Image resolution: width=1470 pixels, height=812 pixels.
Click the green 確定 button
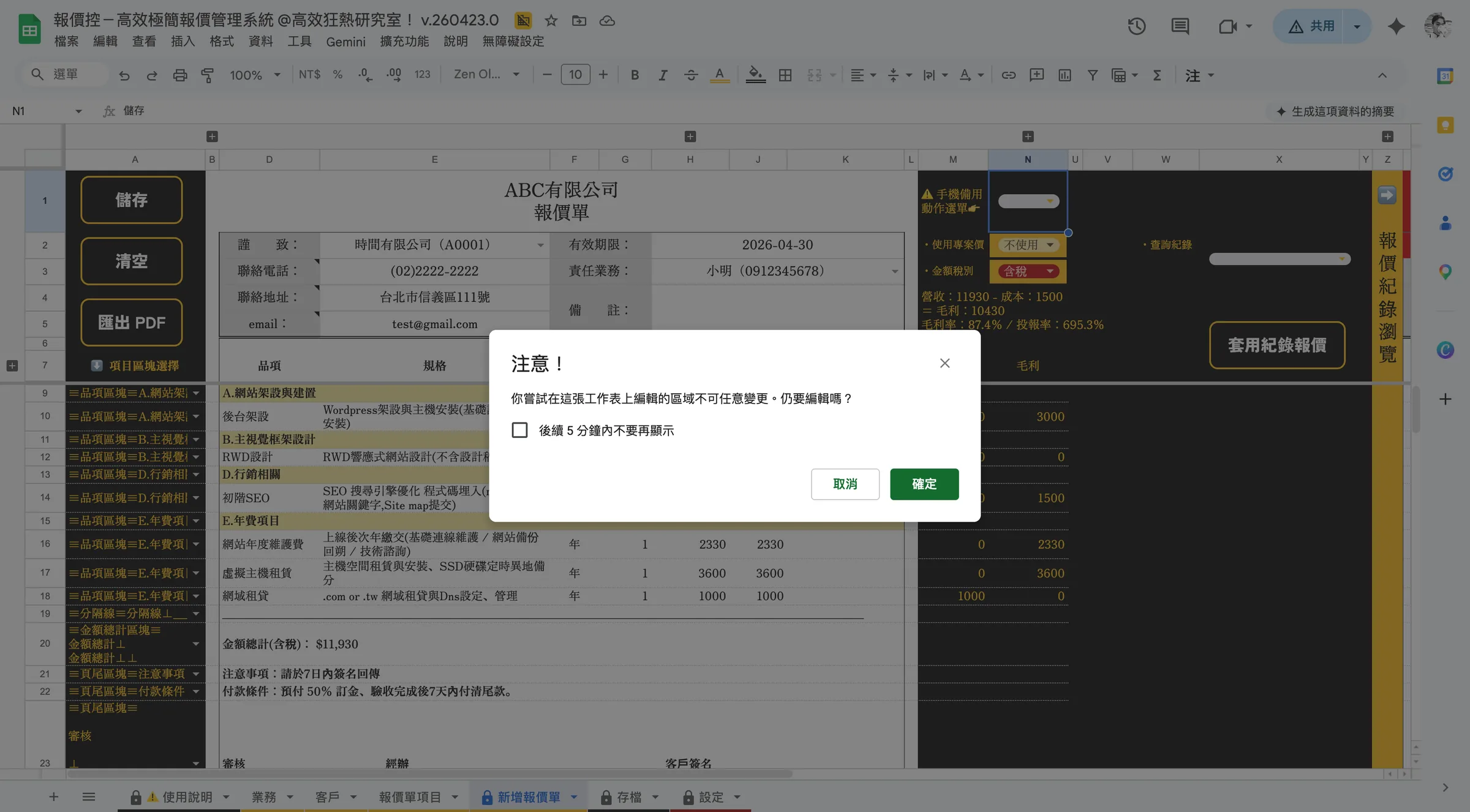coord(924,484)
